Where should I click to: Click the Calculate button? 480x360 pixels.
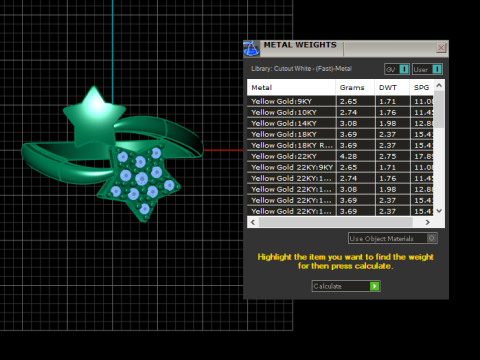(x=346, y=286)
